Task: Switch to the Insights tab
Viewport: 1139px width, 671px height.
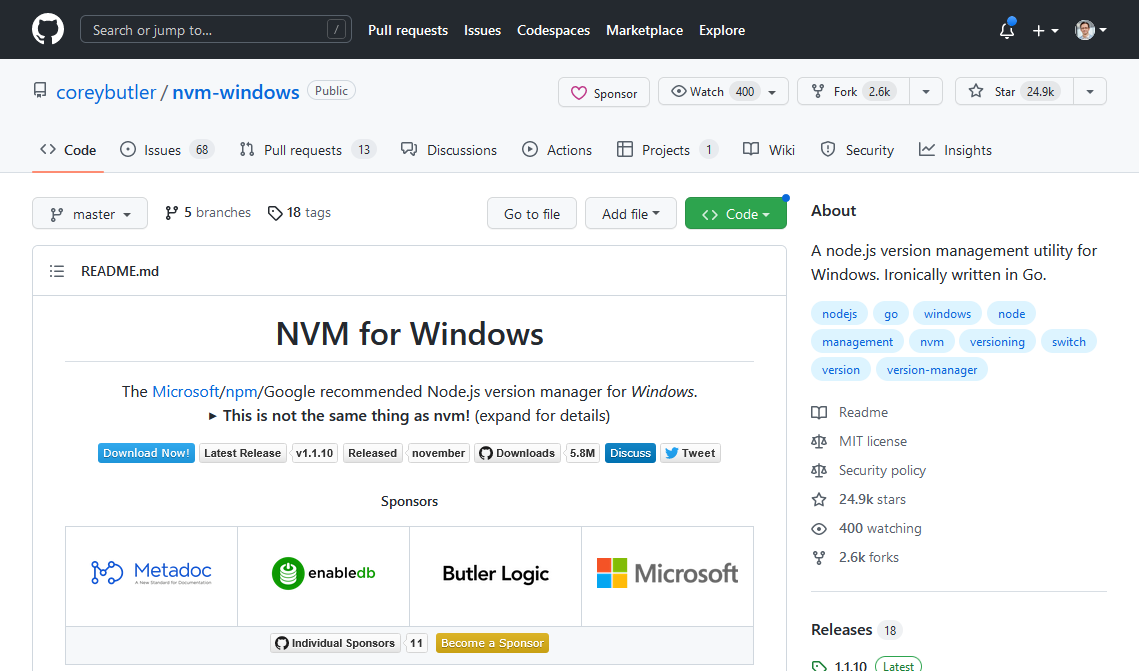Action: (955, 150)
